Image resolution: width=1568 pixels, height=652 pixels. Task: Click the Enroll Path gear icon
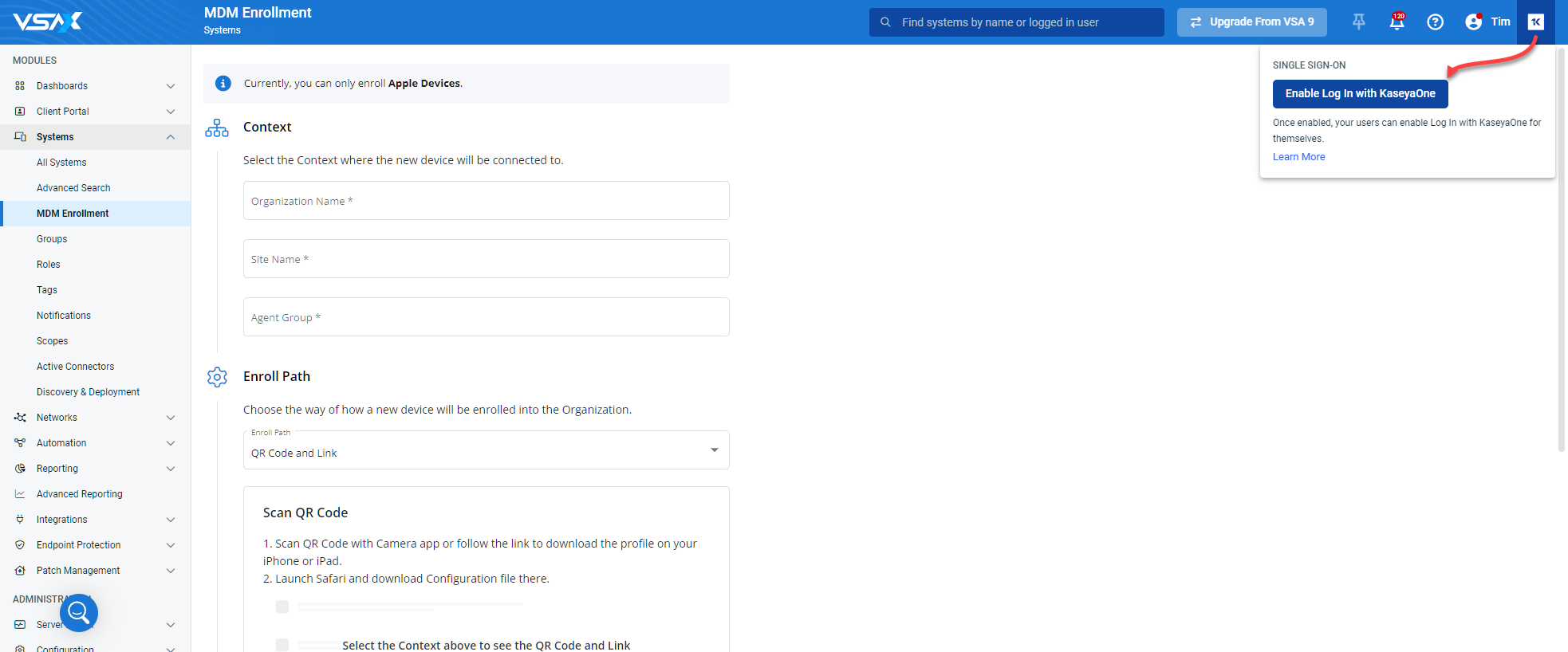(217, 377)
